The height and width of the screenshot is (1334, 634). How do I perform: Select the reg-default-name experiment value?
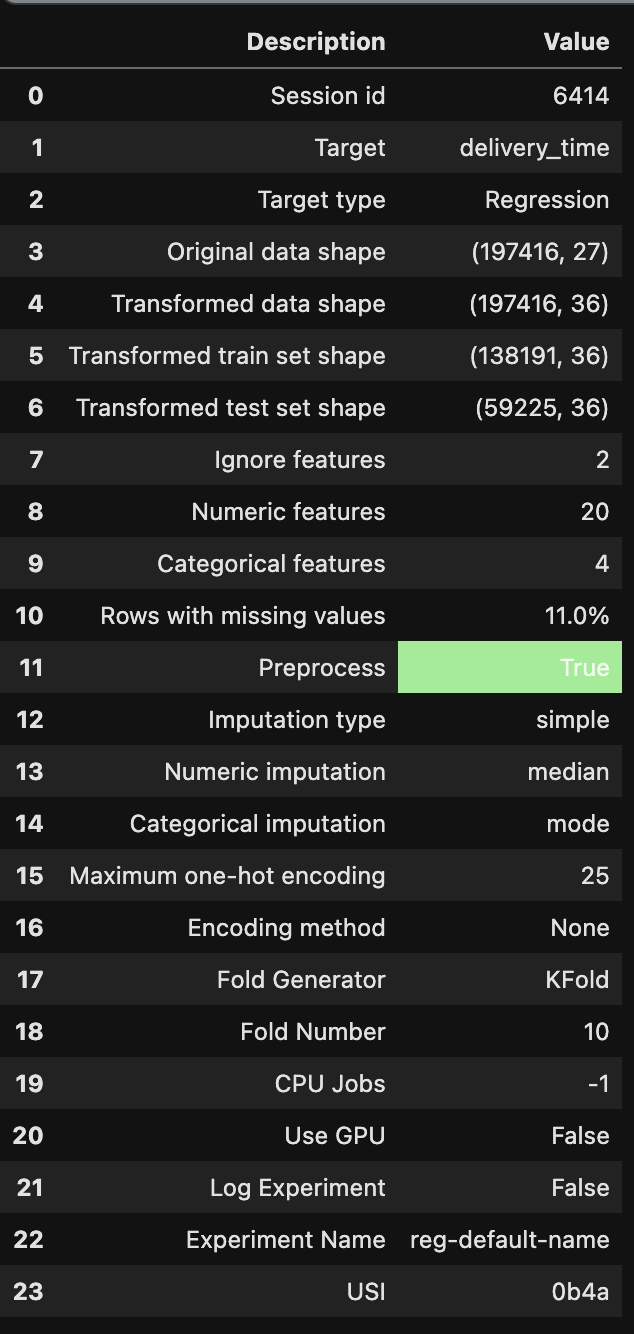click(x=510, y=1240)
